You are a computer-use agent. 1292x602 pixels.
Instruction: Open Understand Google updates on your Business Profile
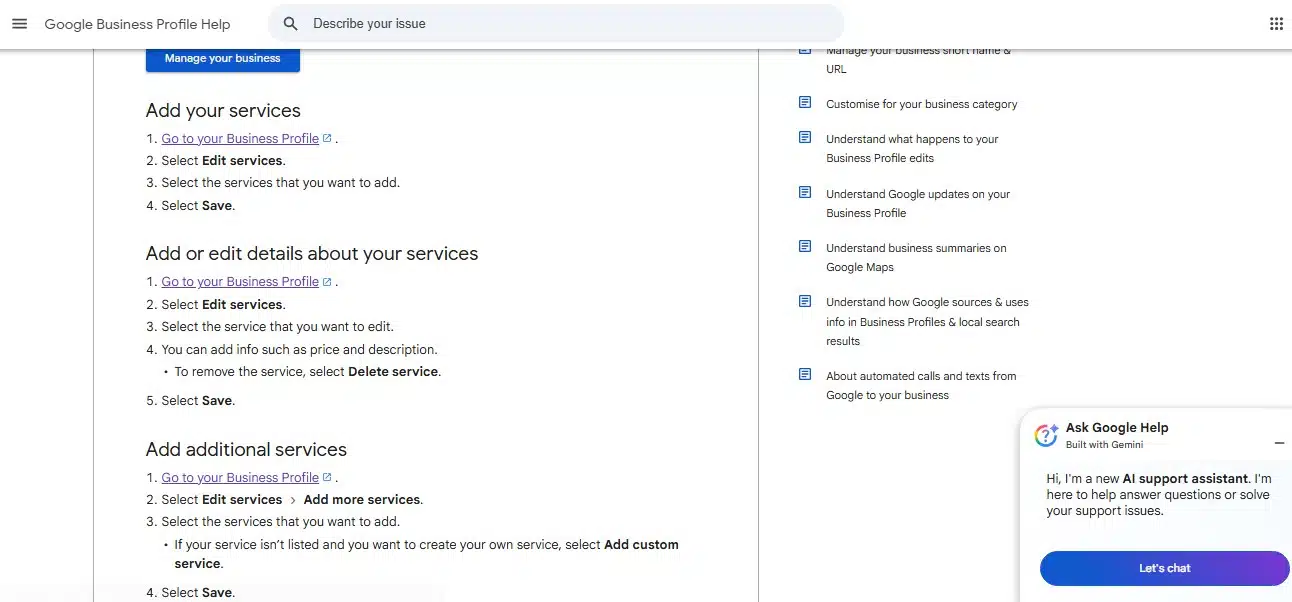click(x=918, y=203)
